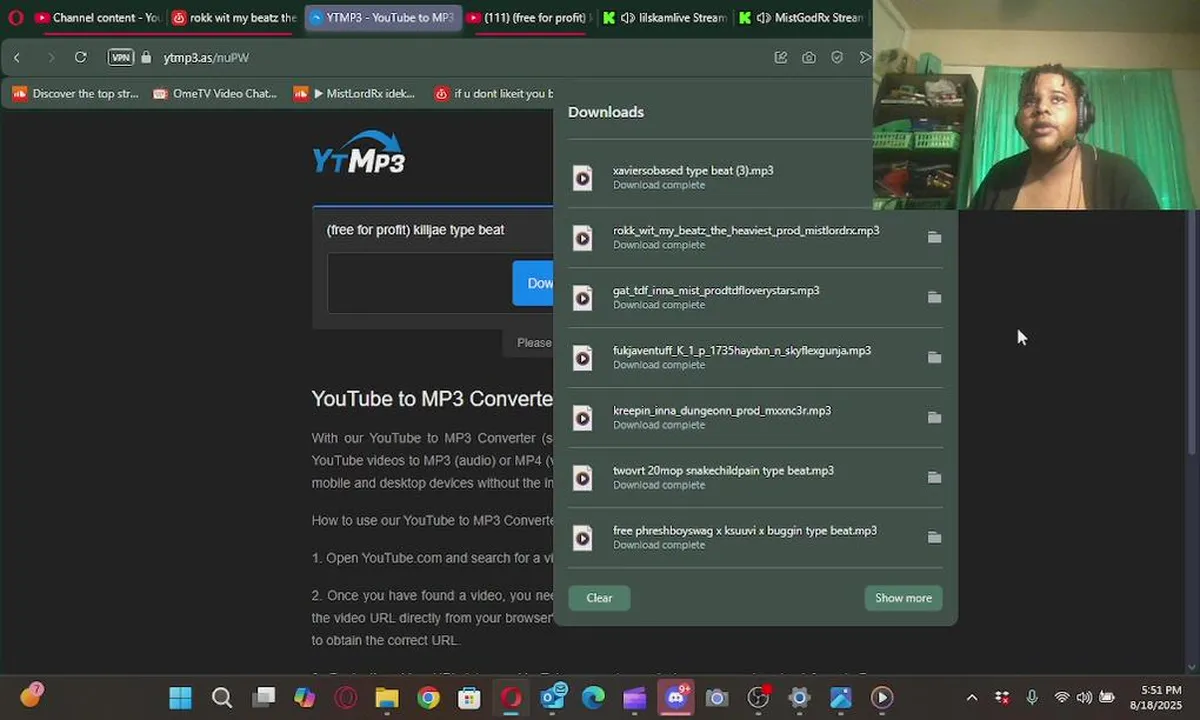Switch to lilskamlive Stream tab

(x=664, y=17)
